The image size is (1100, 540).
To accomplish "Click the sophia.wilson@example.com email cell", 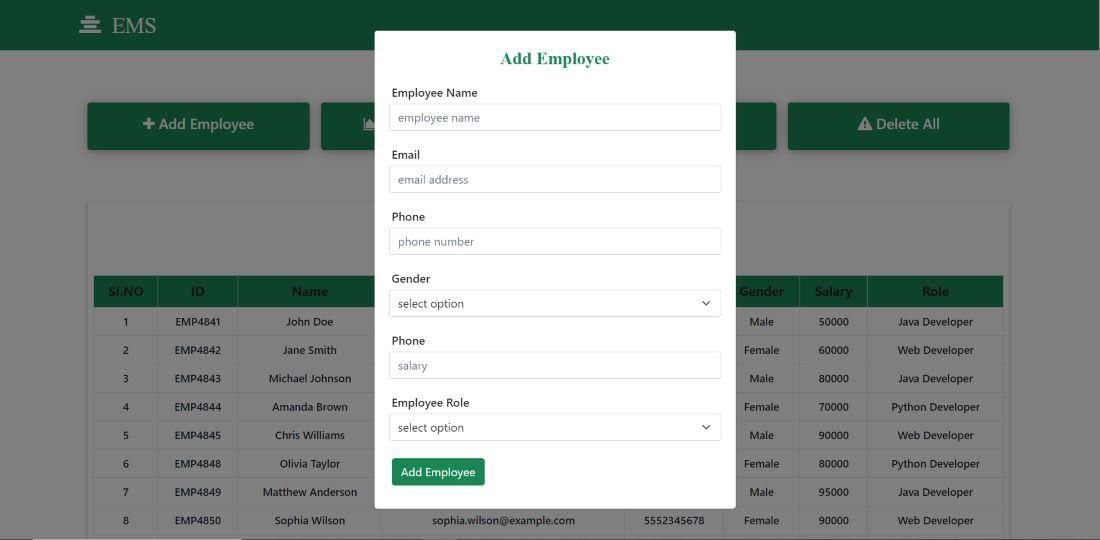I will pos(503,520).
